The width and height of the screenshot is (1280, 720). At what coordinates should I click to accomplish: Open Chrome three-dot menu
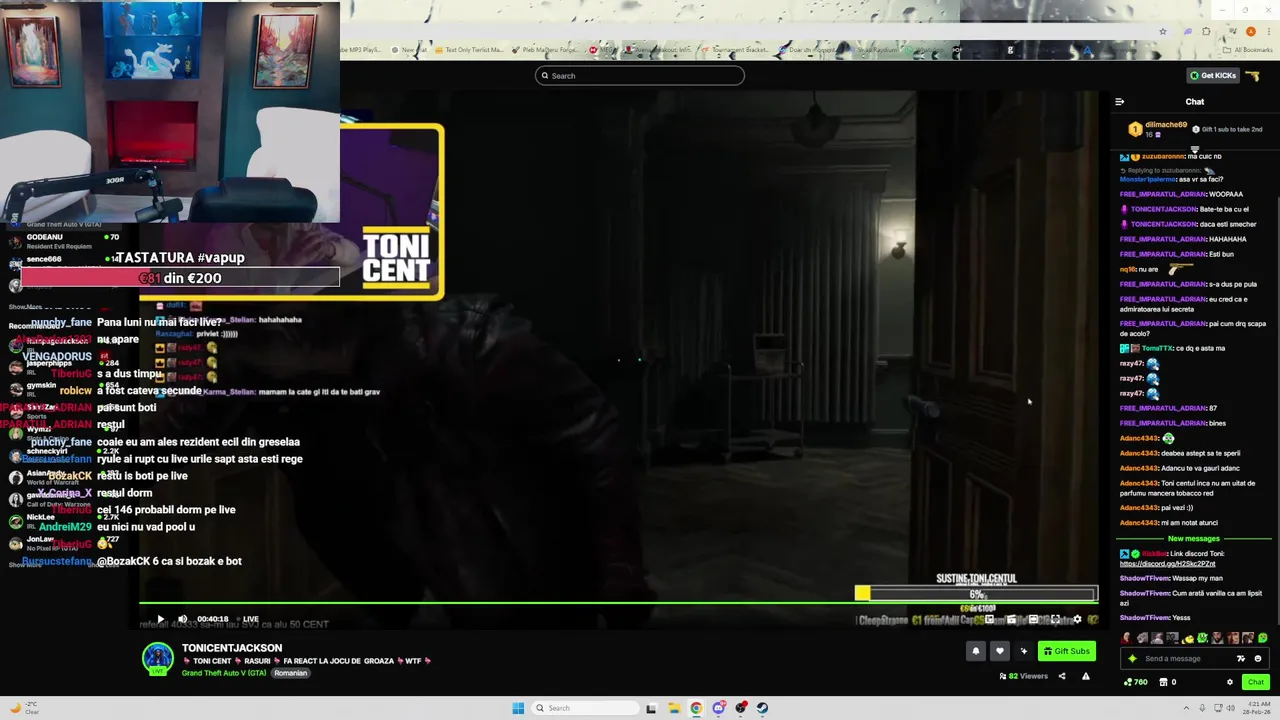1269,31
